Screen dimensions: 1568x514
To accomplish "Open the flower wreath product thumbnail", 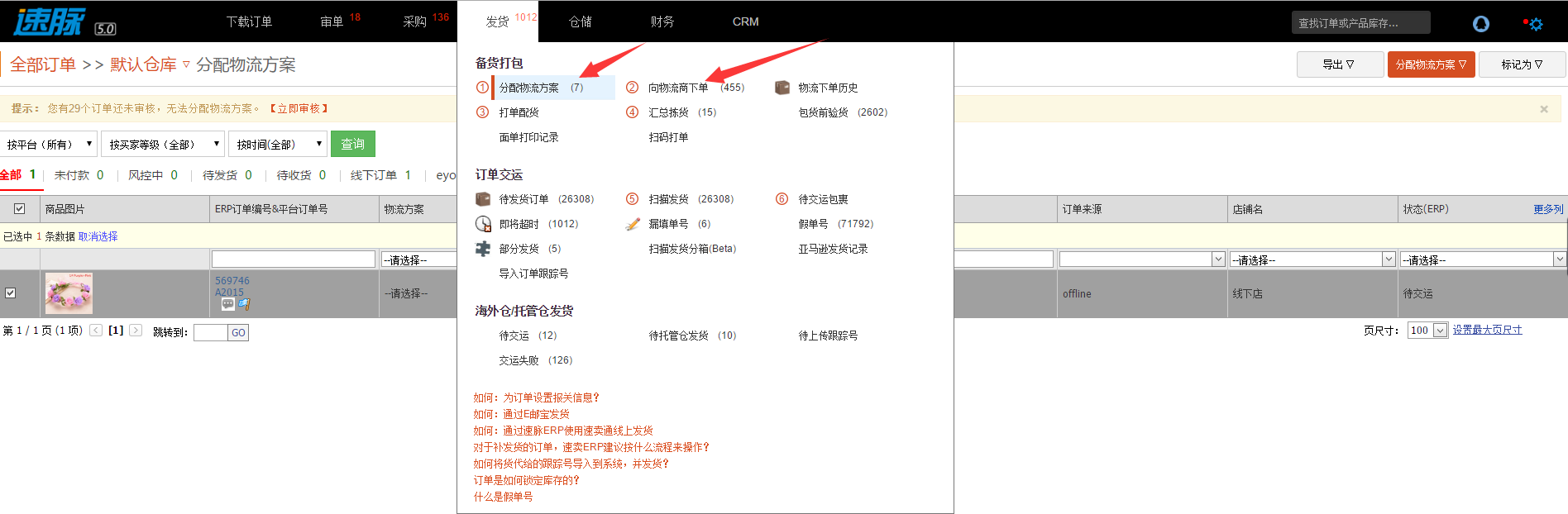I will tap(69, 293).
